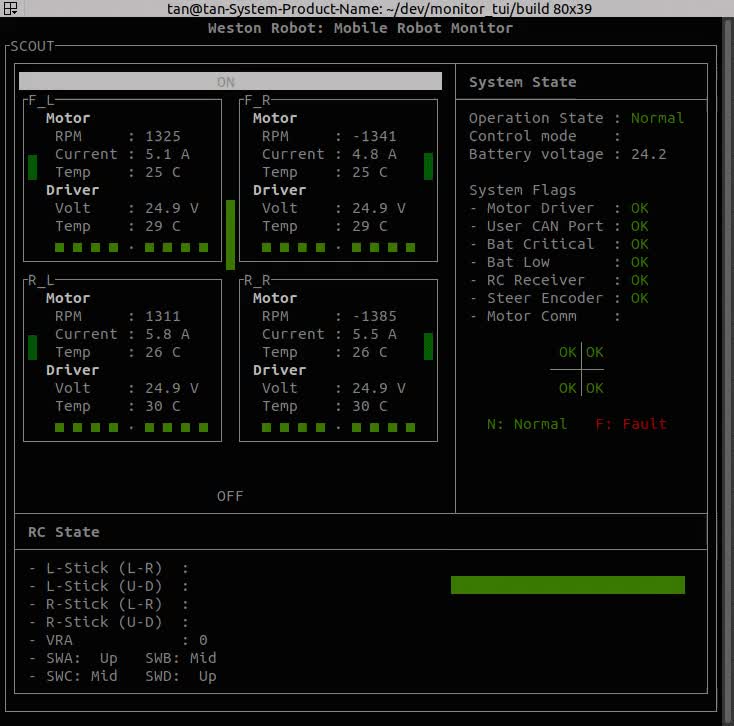This screenshot has height=726, width=734.
Task: Click the R_R driver temp 30 C
Action: [x=370, y=406]
